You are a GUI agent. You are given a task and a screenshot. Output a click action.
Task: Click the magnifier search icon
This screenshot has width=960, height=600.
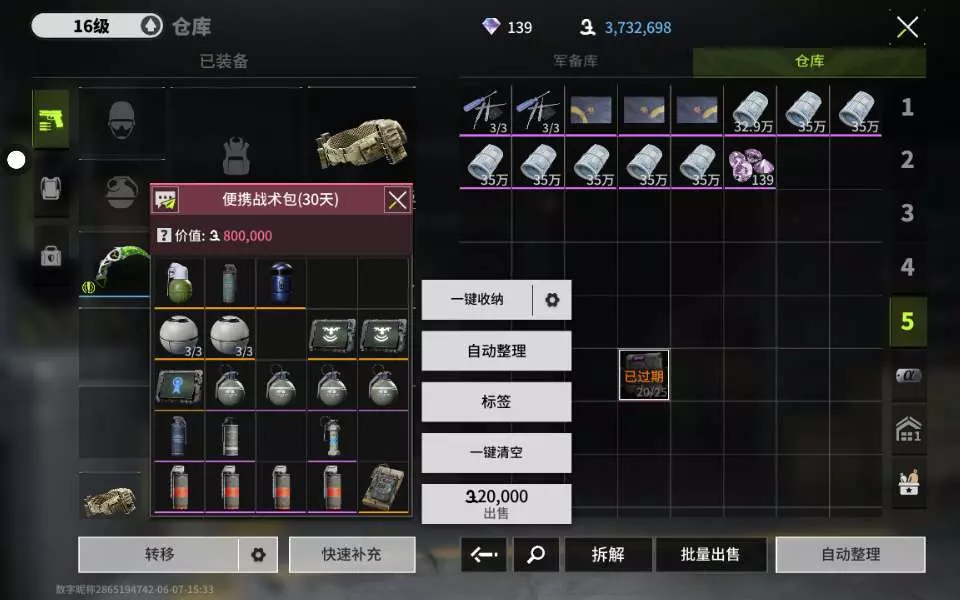click(536, 555)
